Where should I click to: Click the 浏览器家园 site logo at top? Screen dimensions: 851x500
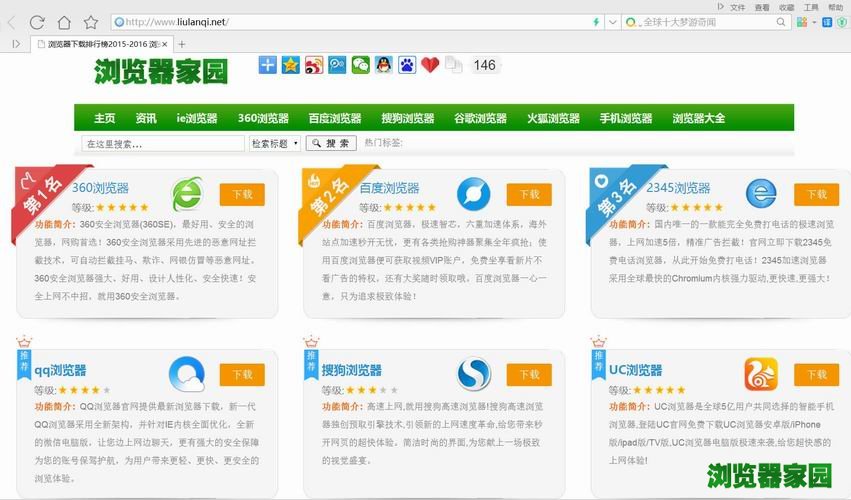pyautogui.click(x=161, y=72)
